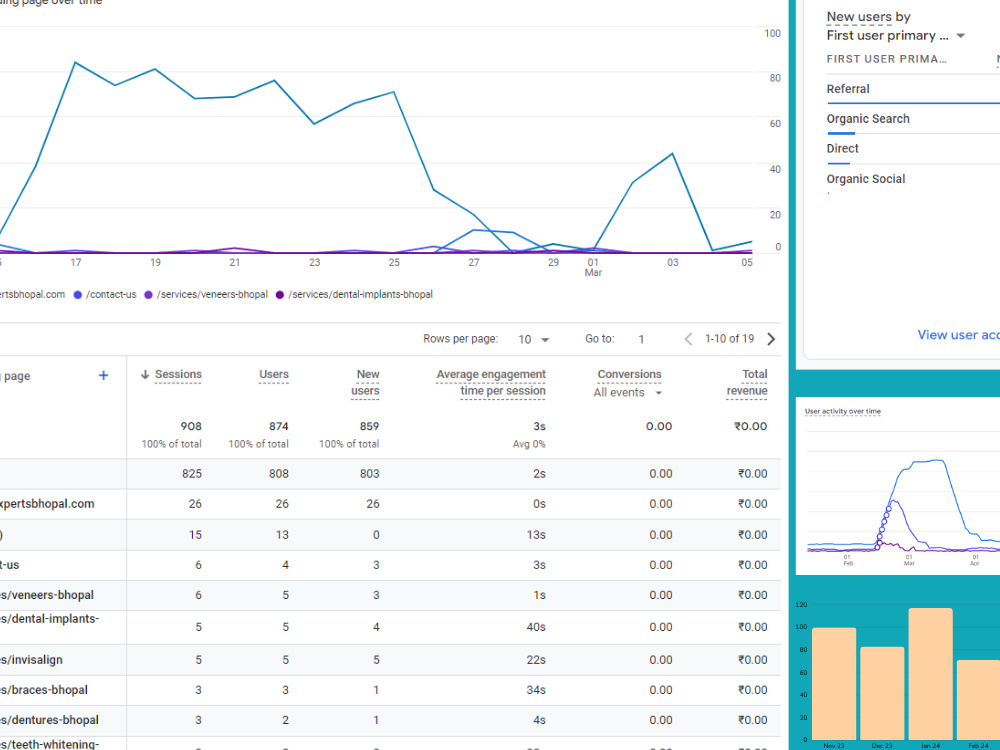Add dimension with the plus icon
The height and width of the screenshot is (750, 1000).
tap(103, 376)
